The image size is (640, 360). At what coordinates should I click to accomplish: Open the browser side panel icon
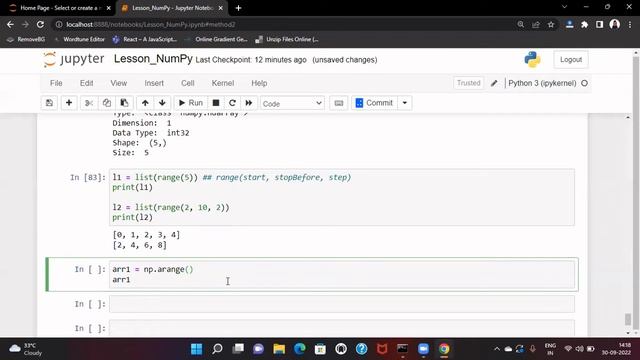pyautogui.click(x=600, y=24)
